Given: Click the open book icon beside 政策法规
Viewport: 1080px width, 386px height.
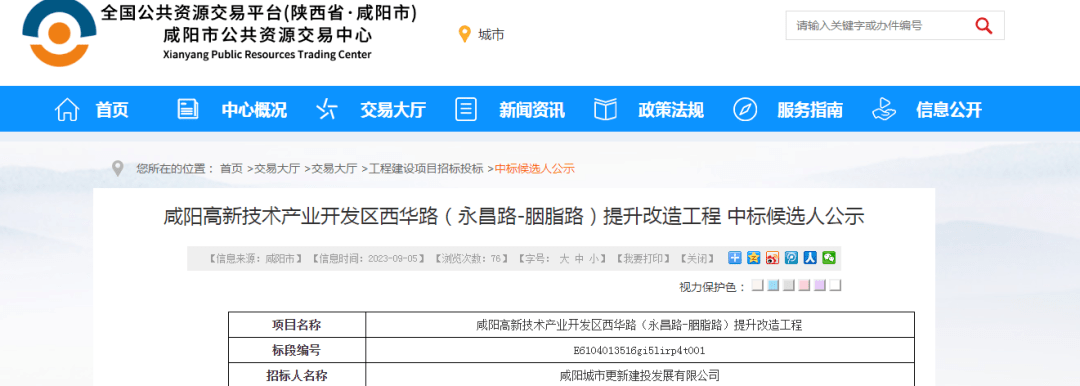Looking at the screenshot, I should coord(605,110).
